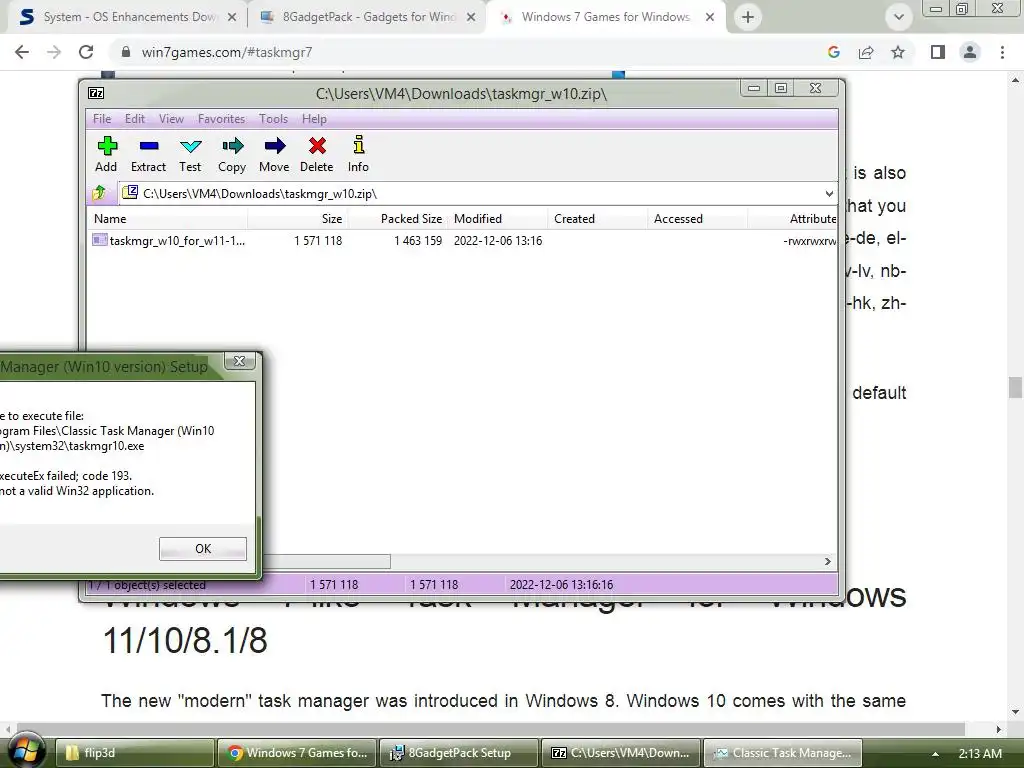Switch to Classic Task Manager taskbar button

[x=782, y=753]
